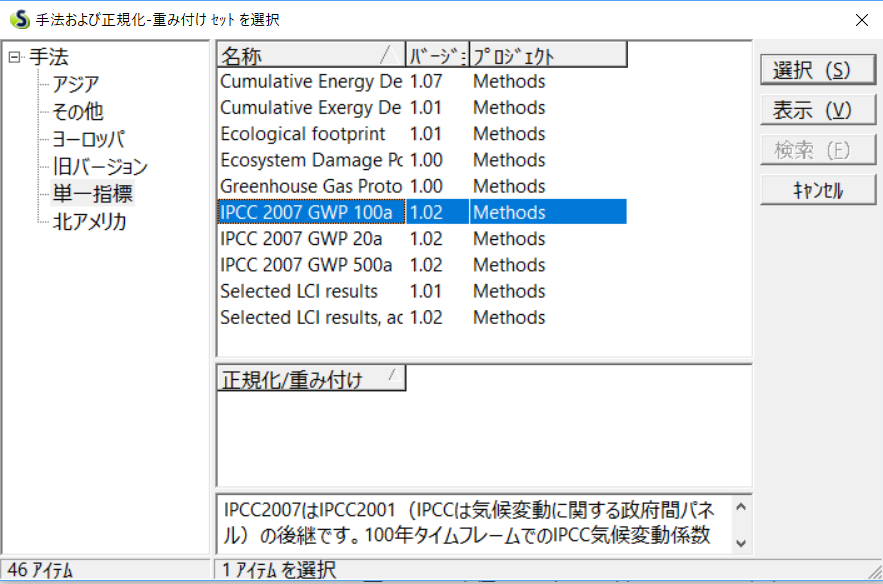Click the キャンセル button
The height and width of the screenshot is (584, 883).
[x=818, y=190]
